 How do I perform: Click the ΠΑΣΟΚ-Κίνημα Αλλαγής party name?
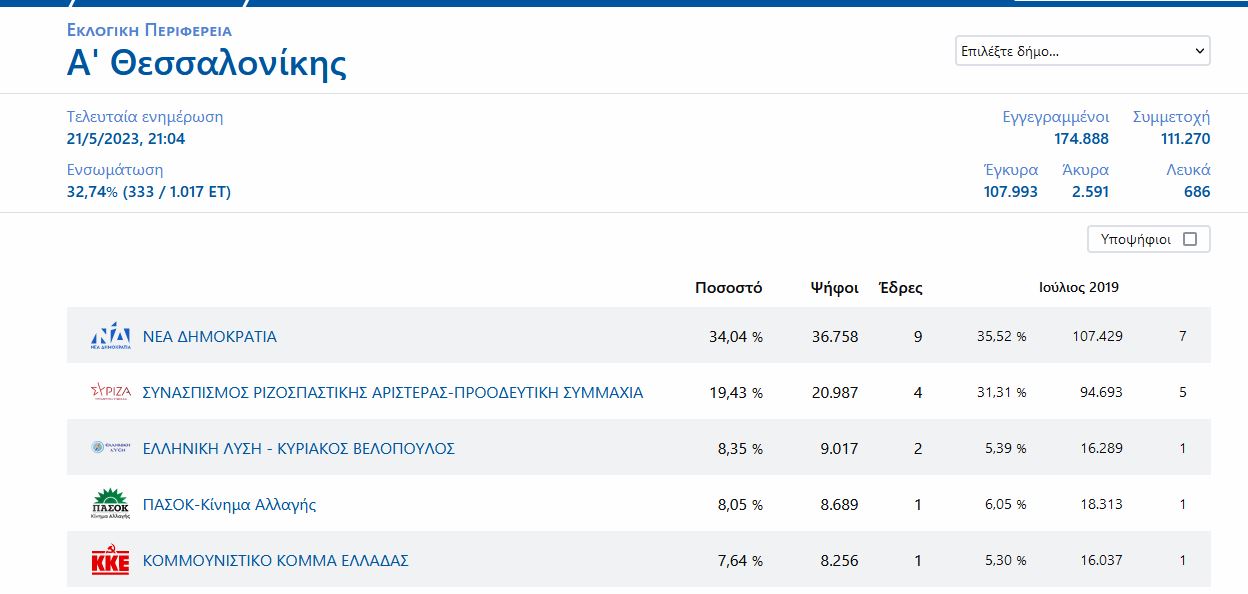(x=230, y=505)
